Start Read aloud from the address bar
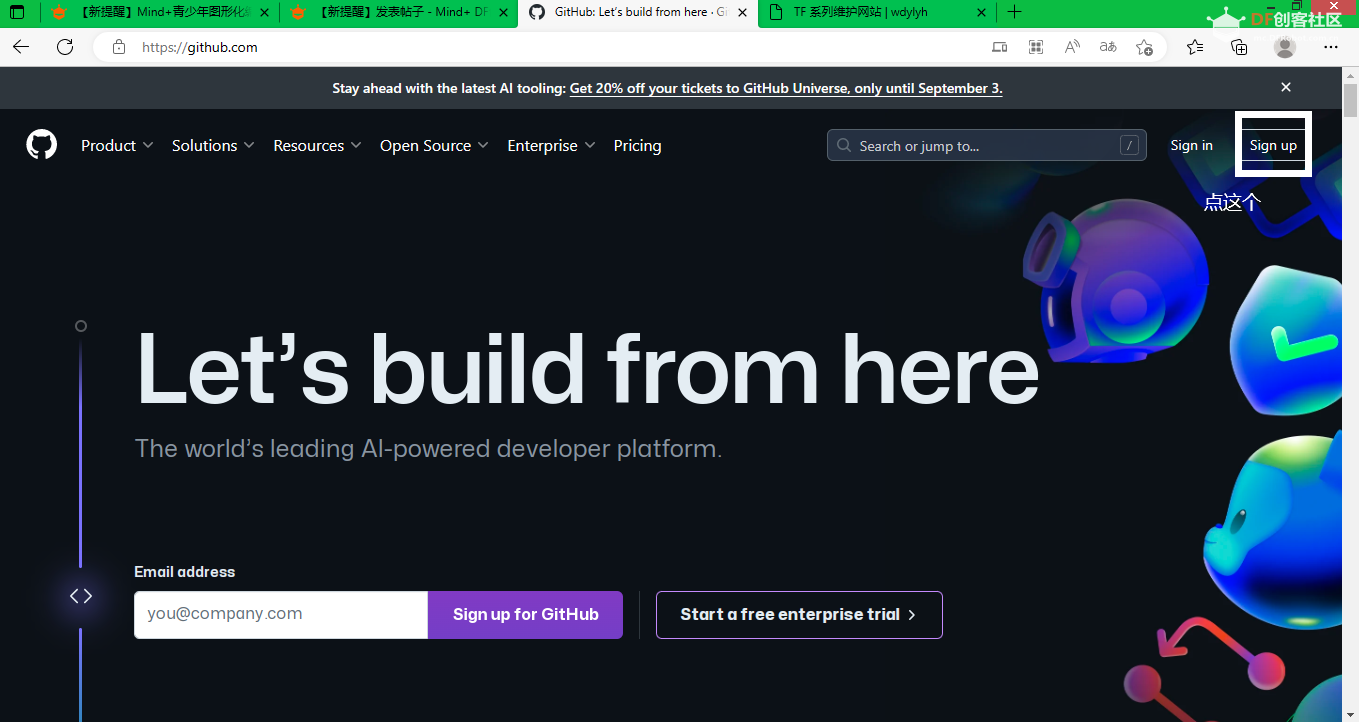 [1072, 47]
